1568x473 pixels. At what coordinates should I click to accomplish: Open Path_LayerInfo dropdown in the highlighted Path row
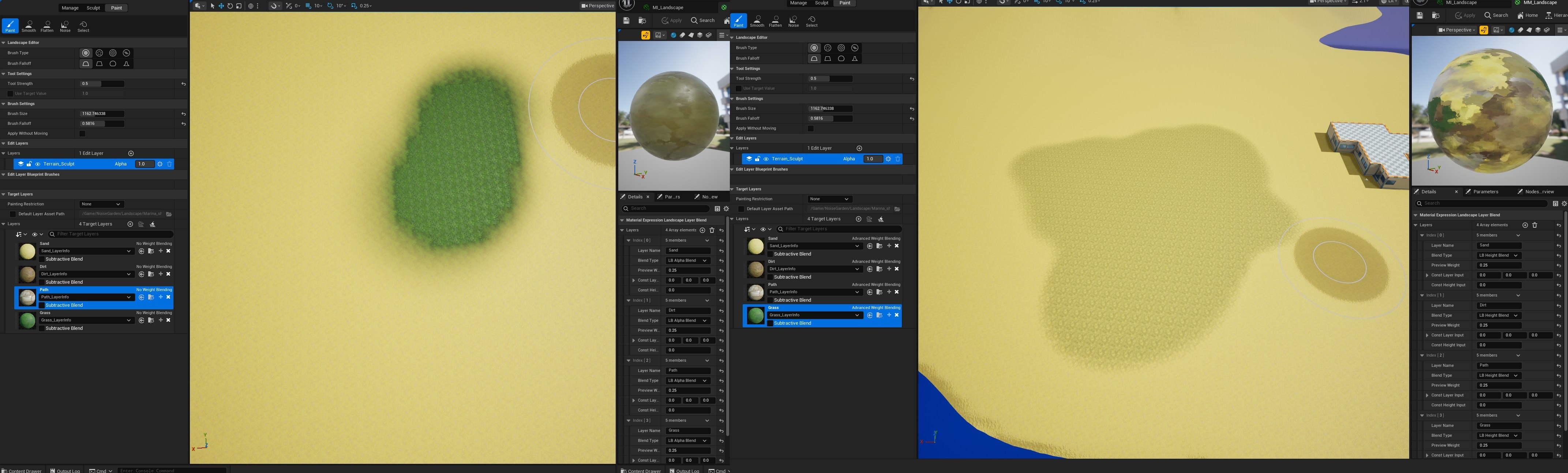85,297
